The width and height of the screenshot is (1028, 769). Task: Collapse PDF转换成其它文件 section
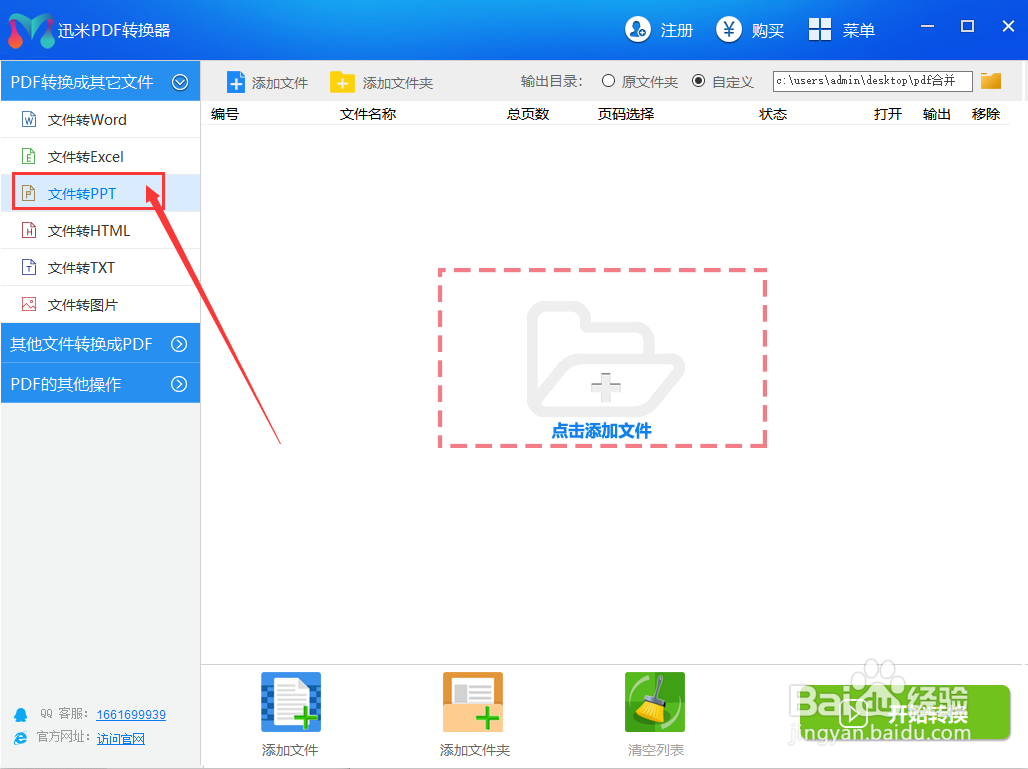[100, 81]
